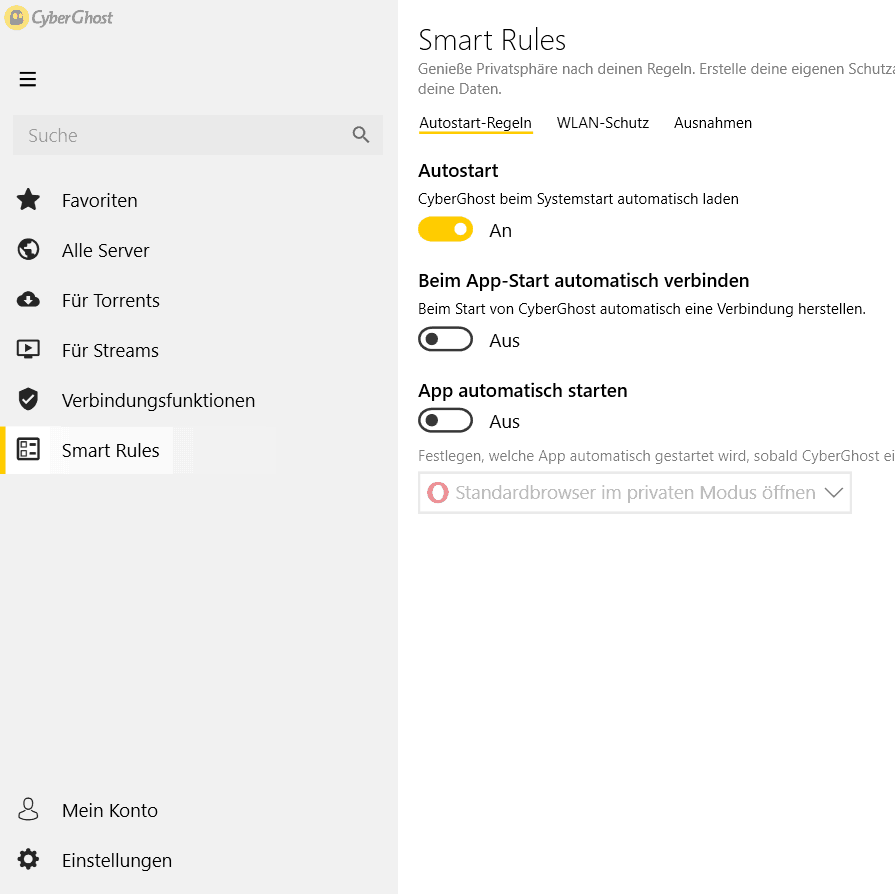This screenshot has height=895, width=895.
Task: Click the CyberGhost logo icon
Action: [16, 18]
